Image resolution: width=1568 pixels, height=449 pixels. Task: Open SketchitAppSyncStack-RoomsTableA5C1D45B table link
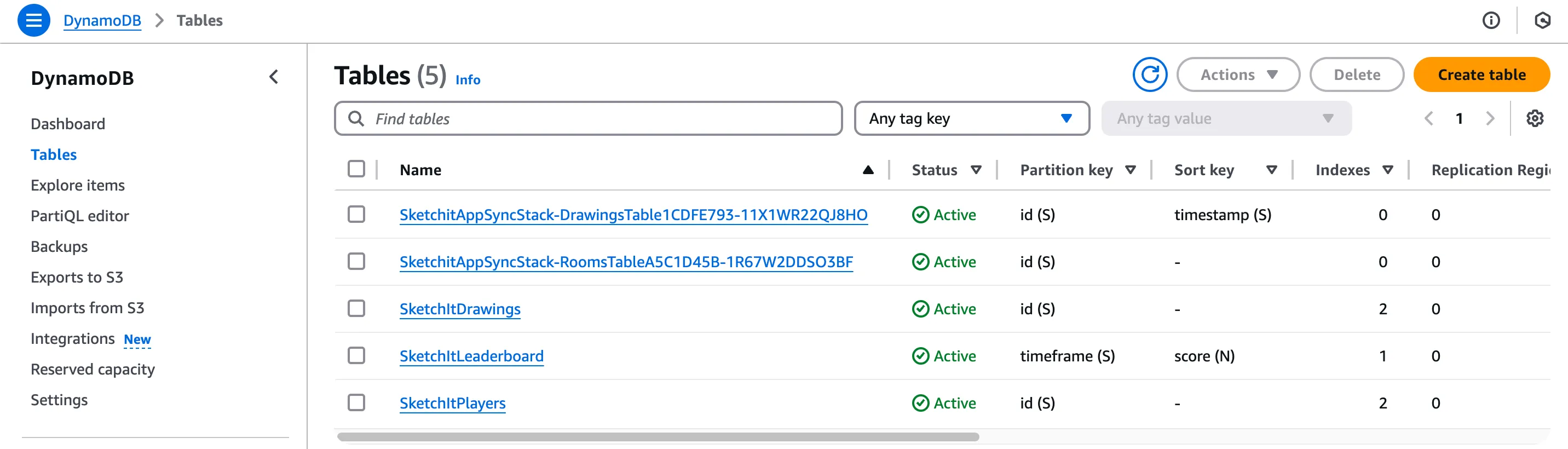click(x=626, y=262)
